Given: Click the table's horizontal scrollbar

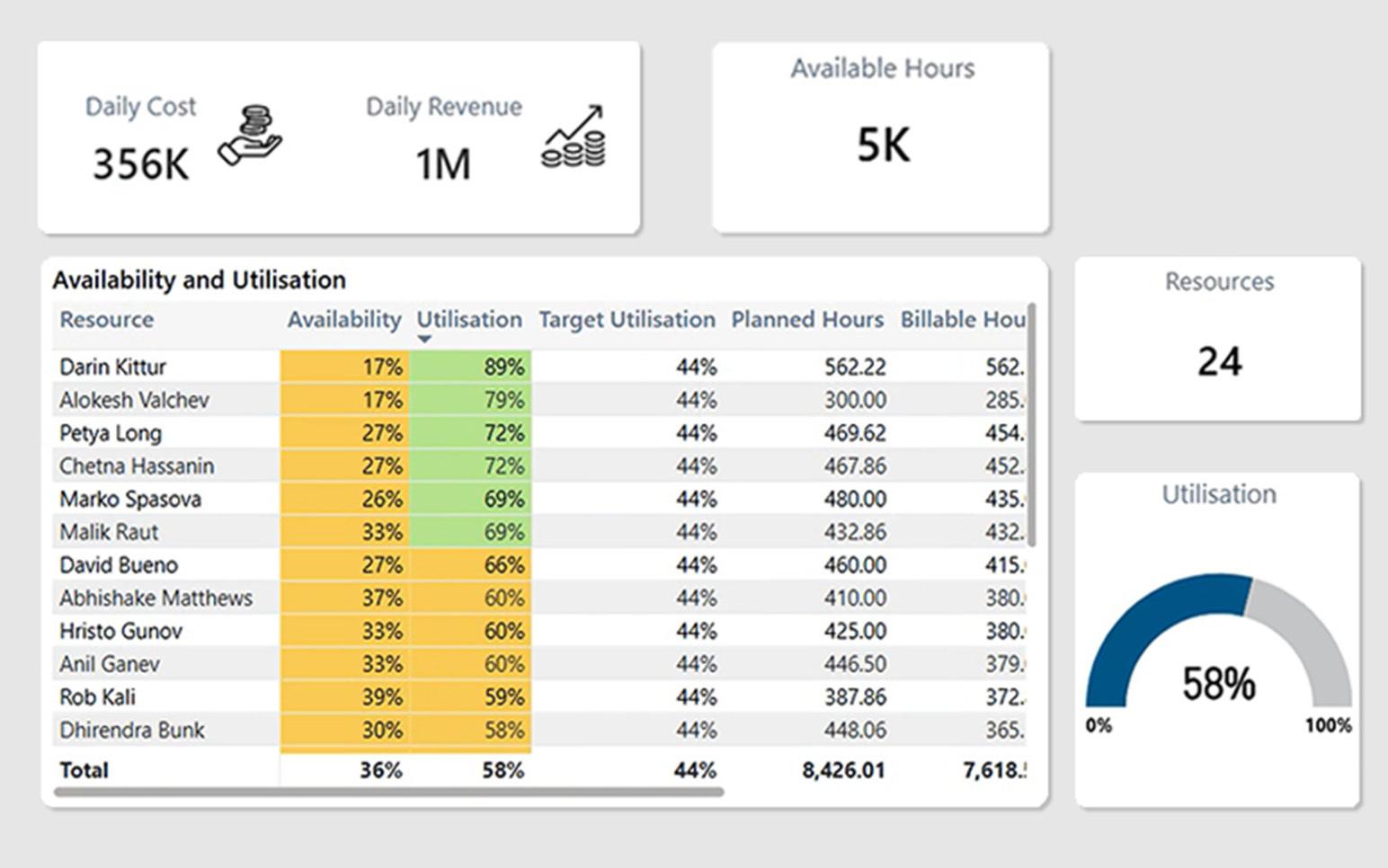Looking at the screenshot, I should click(388, 793).
